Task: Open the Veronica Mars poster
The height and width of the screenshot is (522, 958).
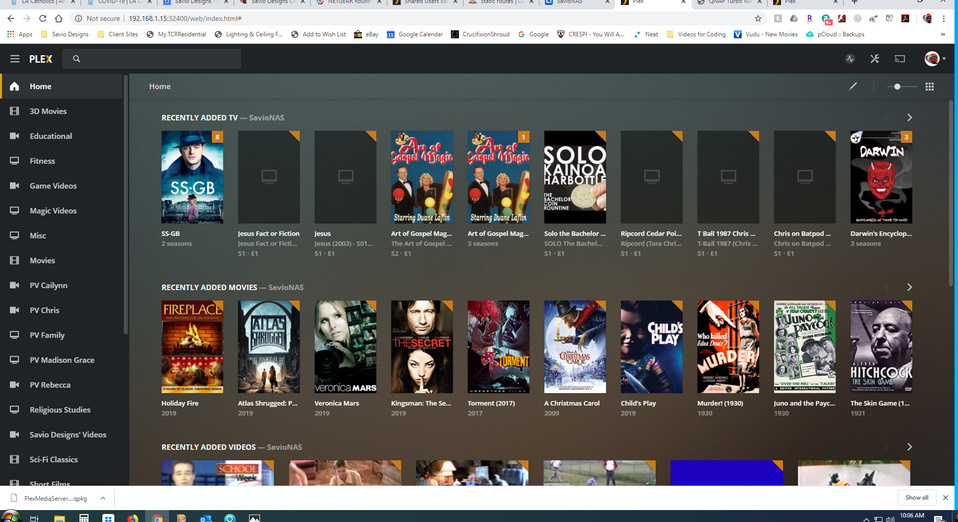Action: [x=345, y=347]
